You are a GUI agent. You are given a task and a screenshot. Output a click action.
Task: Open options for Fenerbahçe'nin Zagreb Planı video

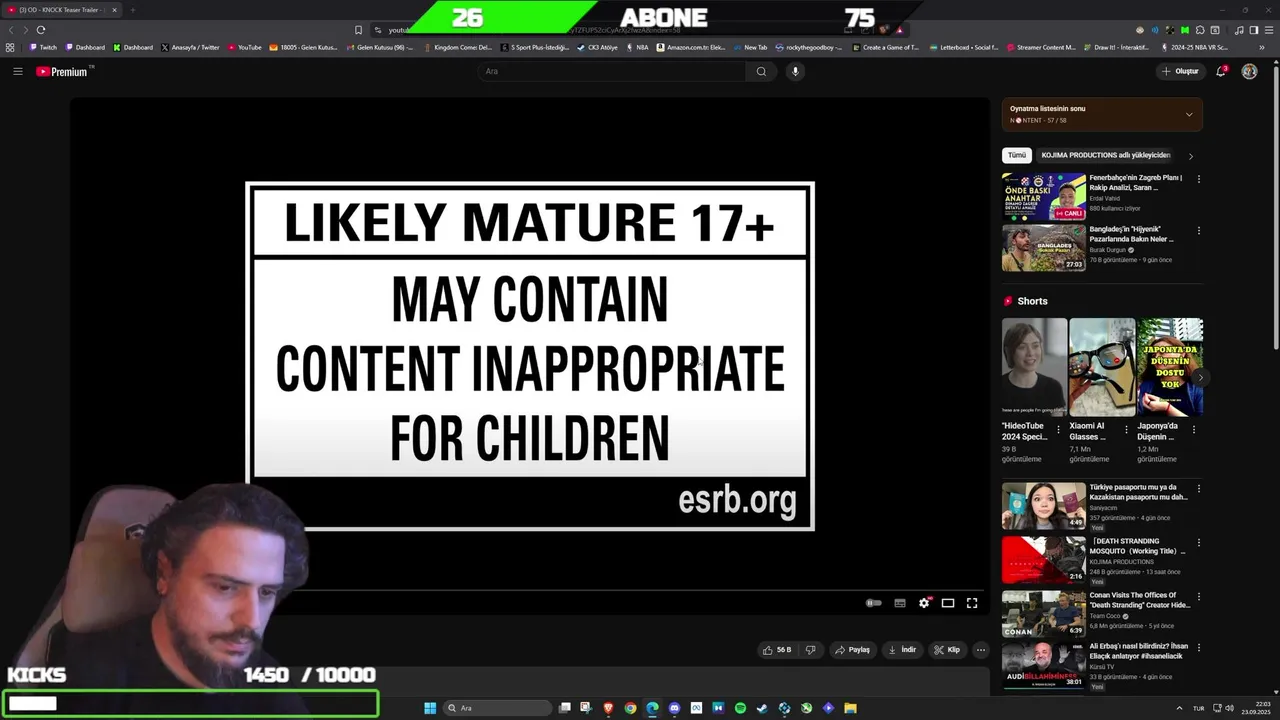(1199, 179)
